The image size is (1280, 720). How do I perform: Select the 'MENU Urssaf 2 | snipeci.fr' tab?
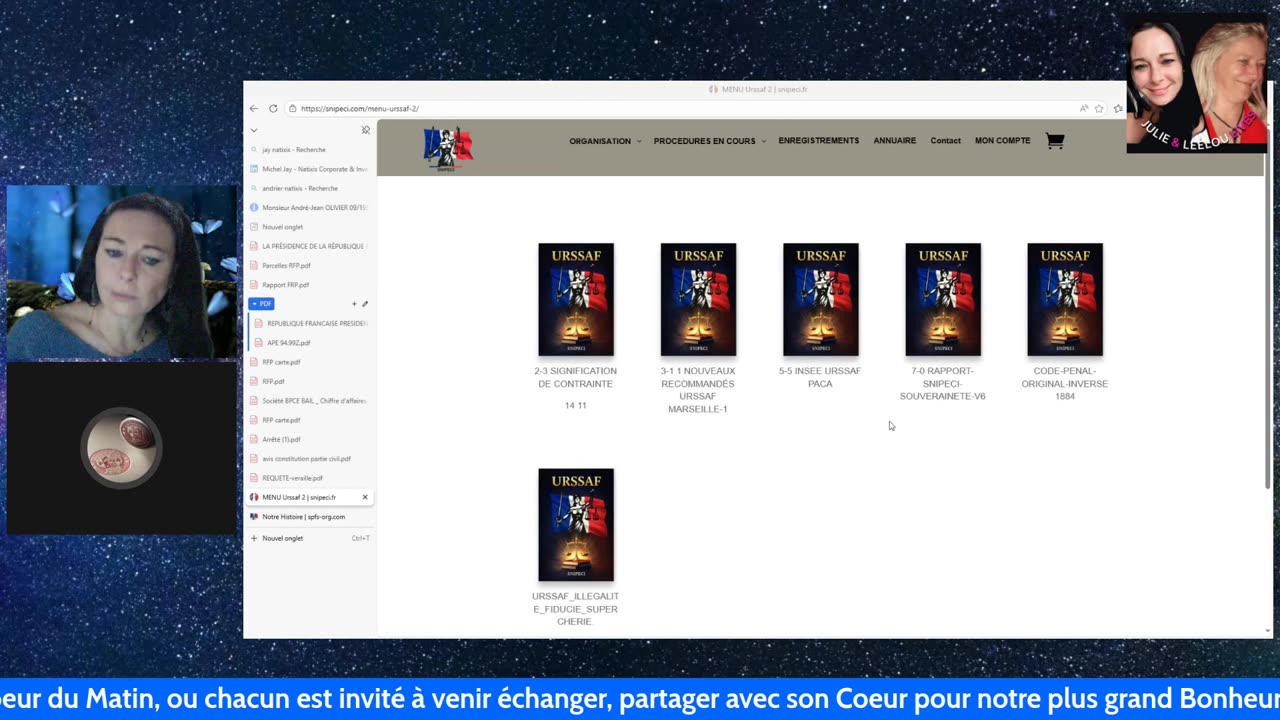[310, 497]
